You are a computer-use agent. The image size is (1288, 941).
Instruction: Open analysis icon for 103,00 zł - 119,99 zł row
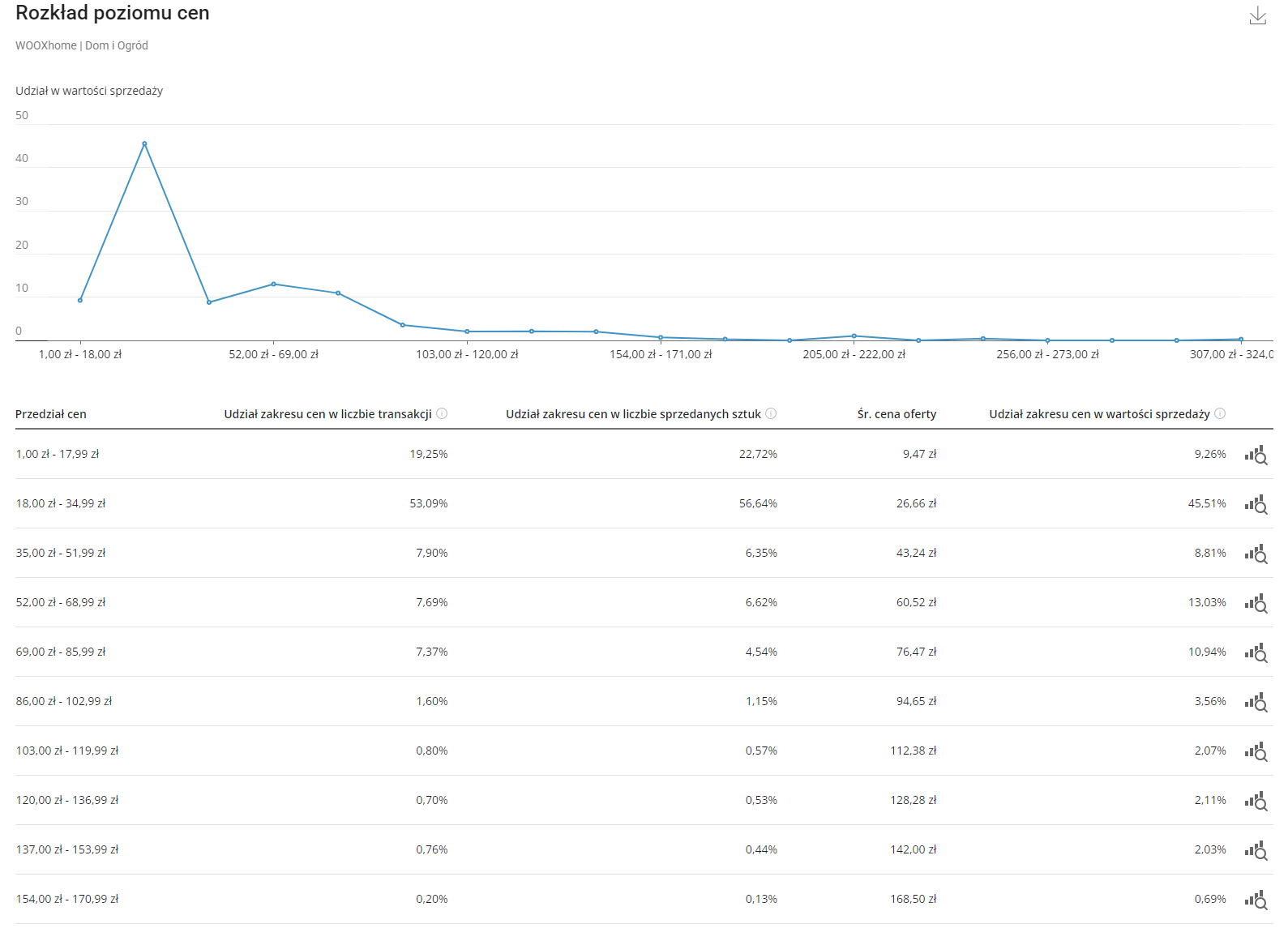[1256, 751]
